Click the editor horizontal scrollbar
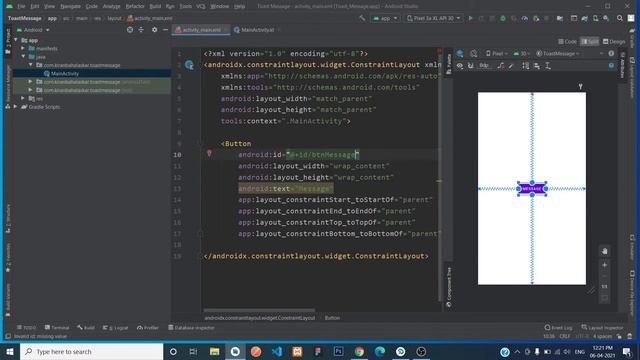 click(x=259, y=310)
